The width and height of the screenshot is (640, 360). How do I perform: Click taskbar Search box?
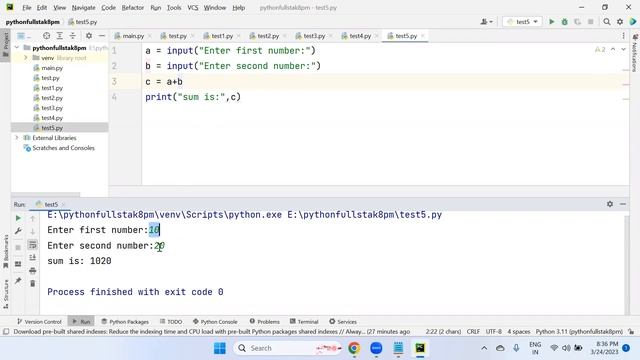[x=288, y=348]
